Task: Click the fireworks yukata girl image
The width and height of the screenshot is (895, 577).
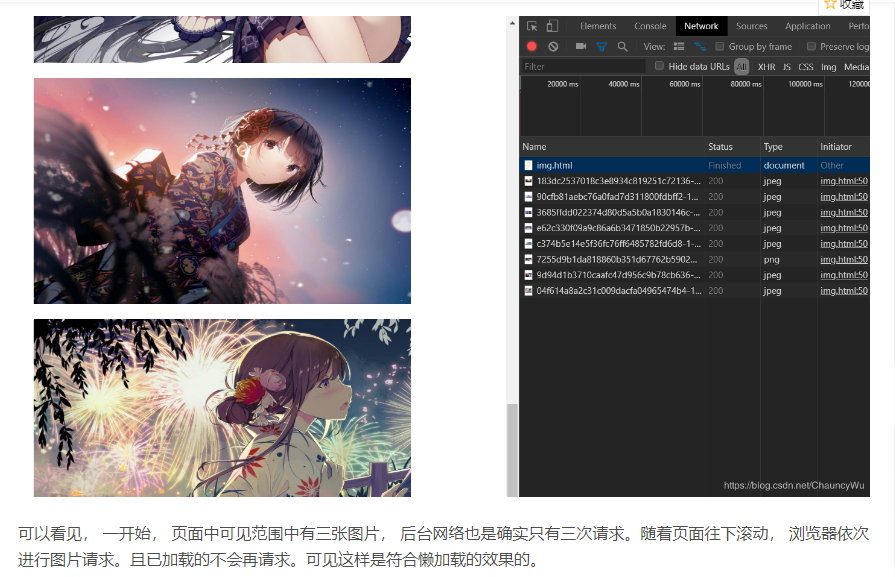Action: pyautogui.click(x=222, y=407)
